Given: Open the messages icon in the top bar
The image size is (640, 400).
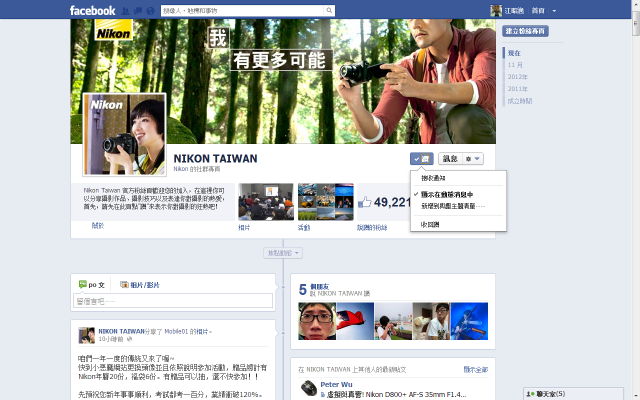Looking at the screenshot, I should (x=138, y=11).
